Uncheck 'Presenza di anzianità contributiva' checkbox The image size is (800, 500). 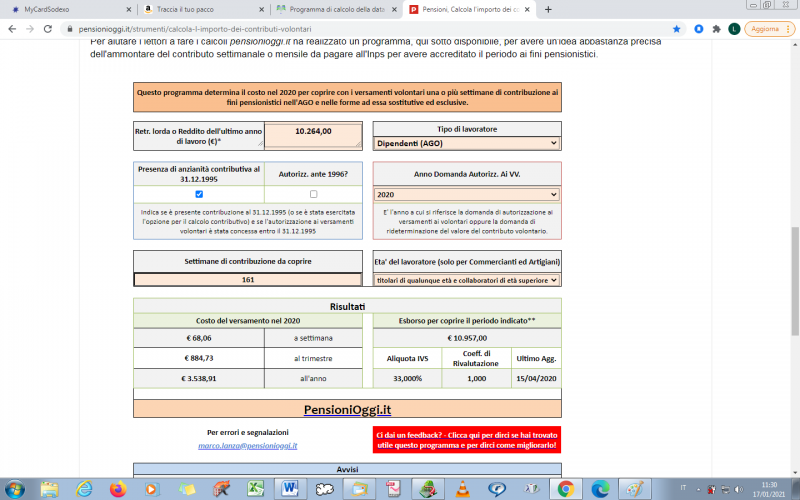[x=200, y=194]
